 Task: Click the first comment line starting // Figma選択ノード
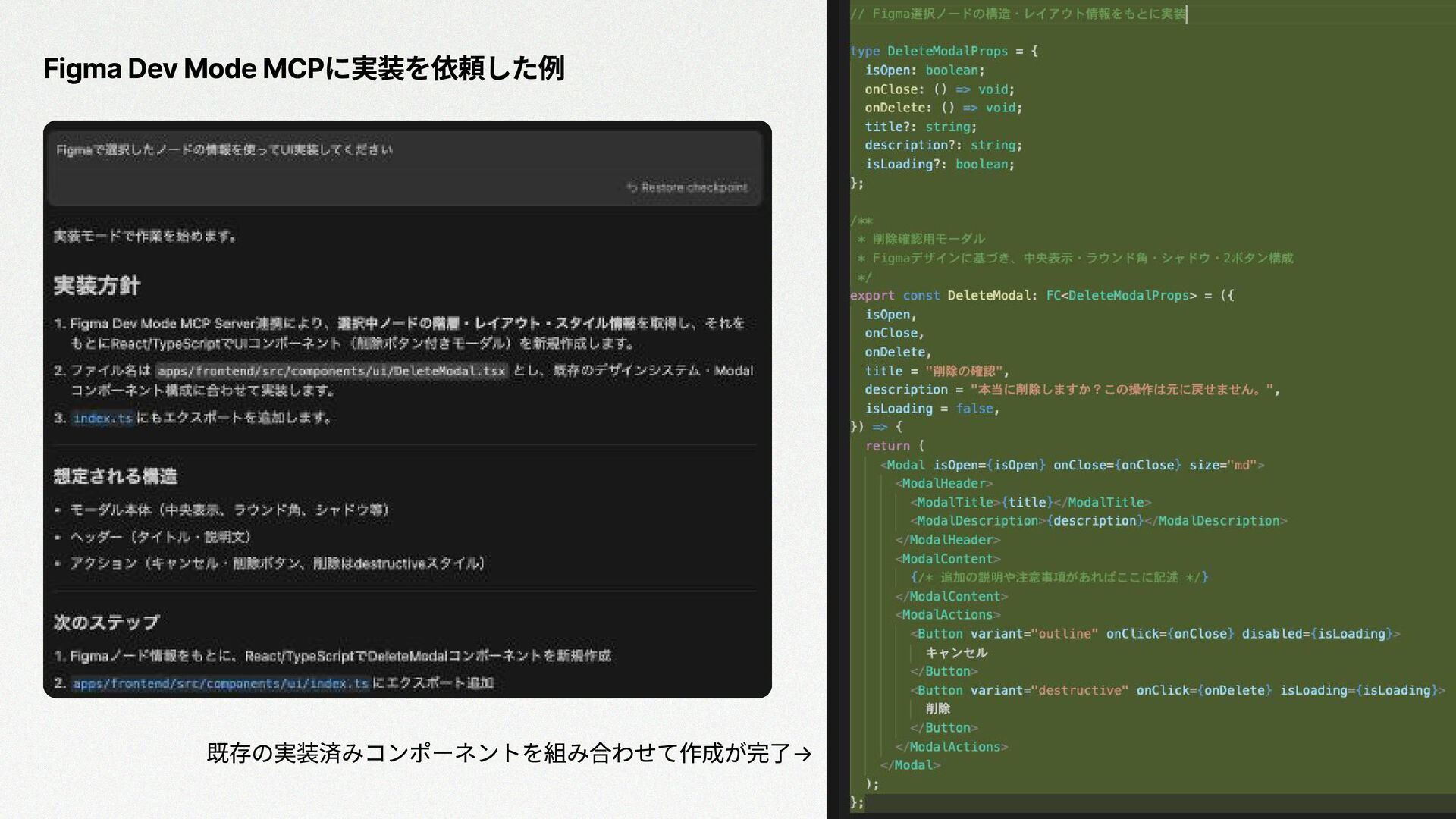pos(1018,14)
